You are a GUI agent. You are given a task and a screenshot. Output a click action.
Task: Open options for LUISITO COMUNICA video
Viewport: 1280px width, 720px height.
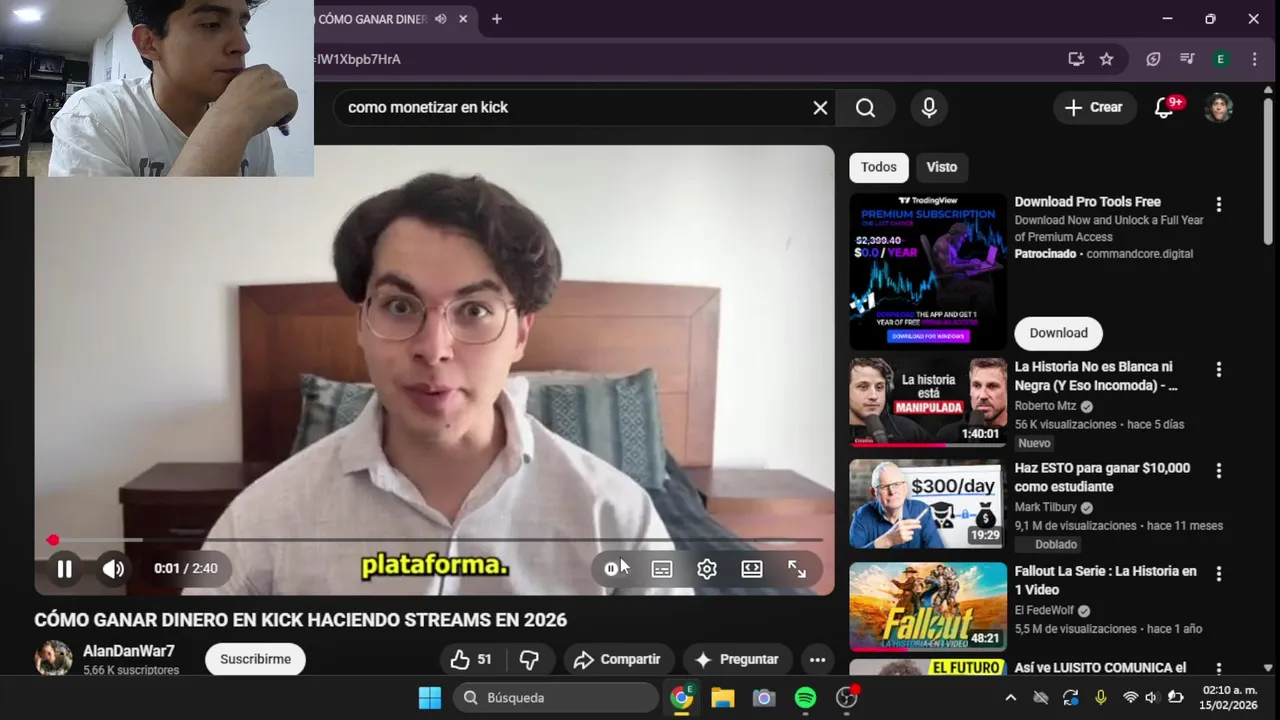point(1218,668)
